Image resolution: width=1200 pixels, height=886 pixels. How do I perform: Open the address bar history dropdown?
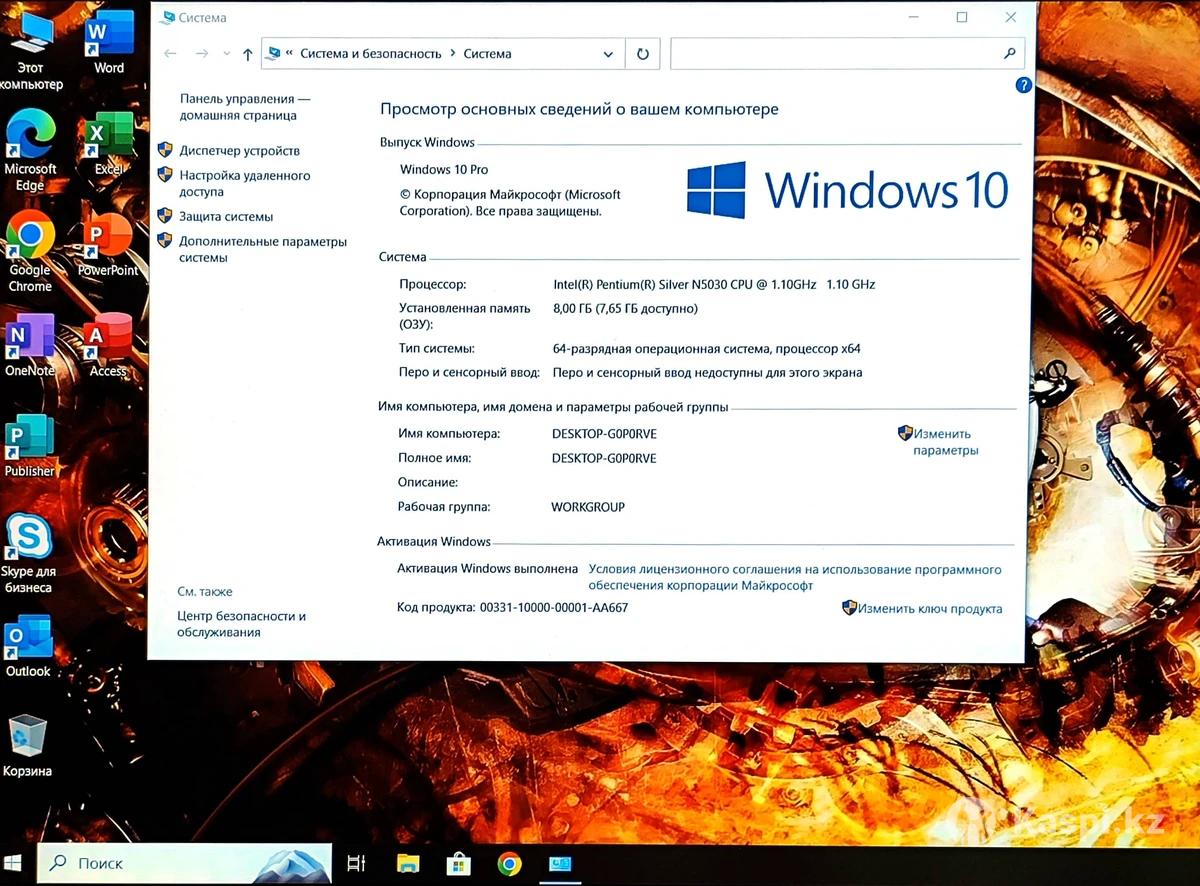[608, 54]
